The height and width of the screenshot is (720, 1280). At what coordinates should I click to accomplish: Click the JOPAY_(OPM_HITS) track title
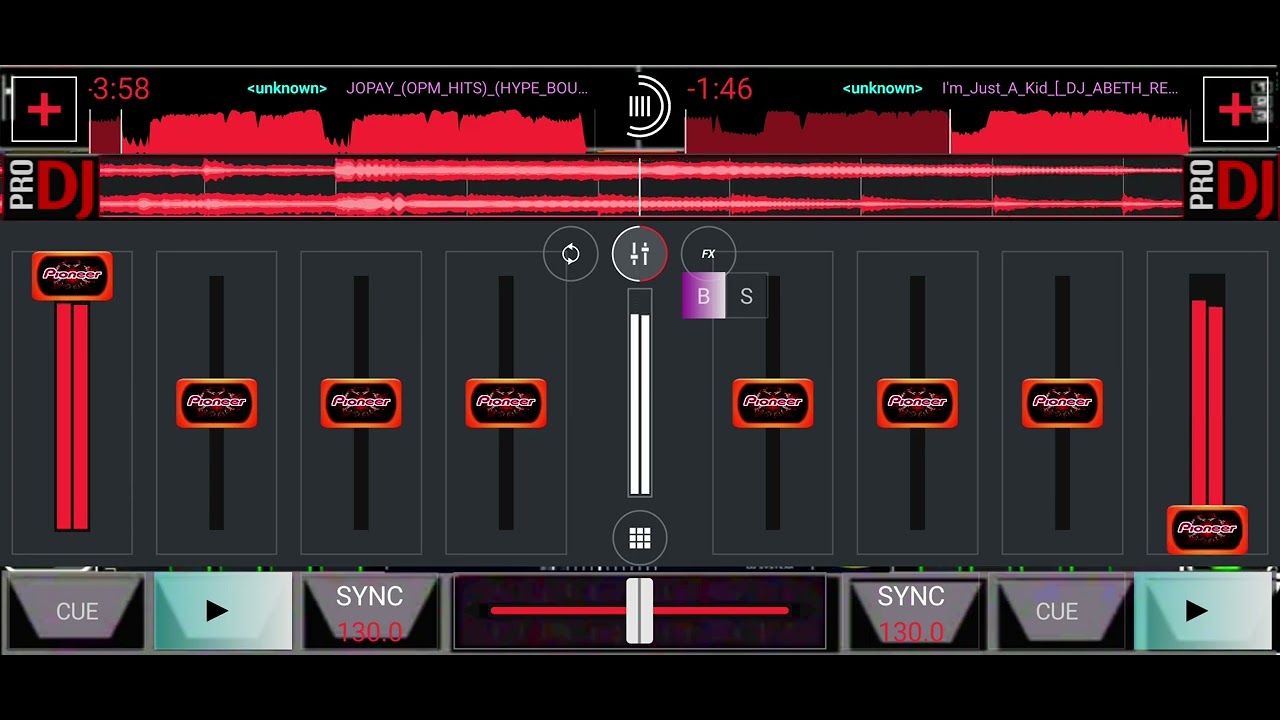click(467, 88)
